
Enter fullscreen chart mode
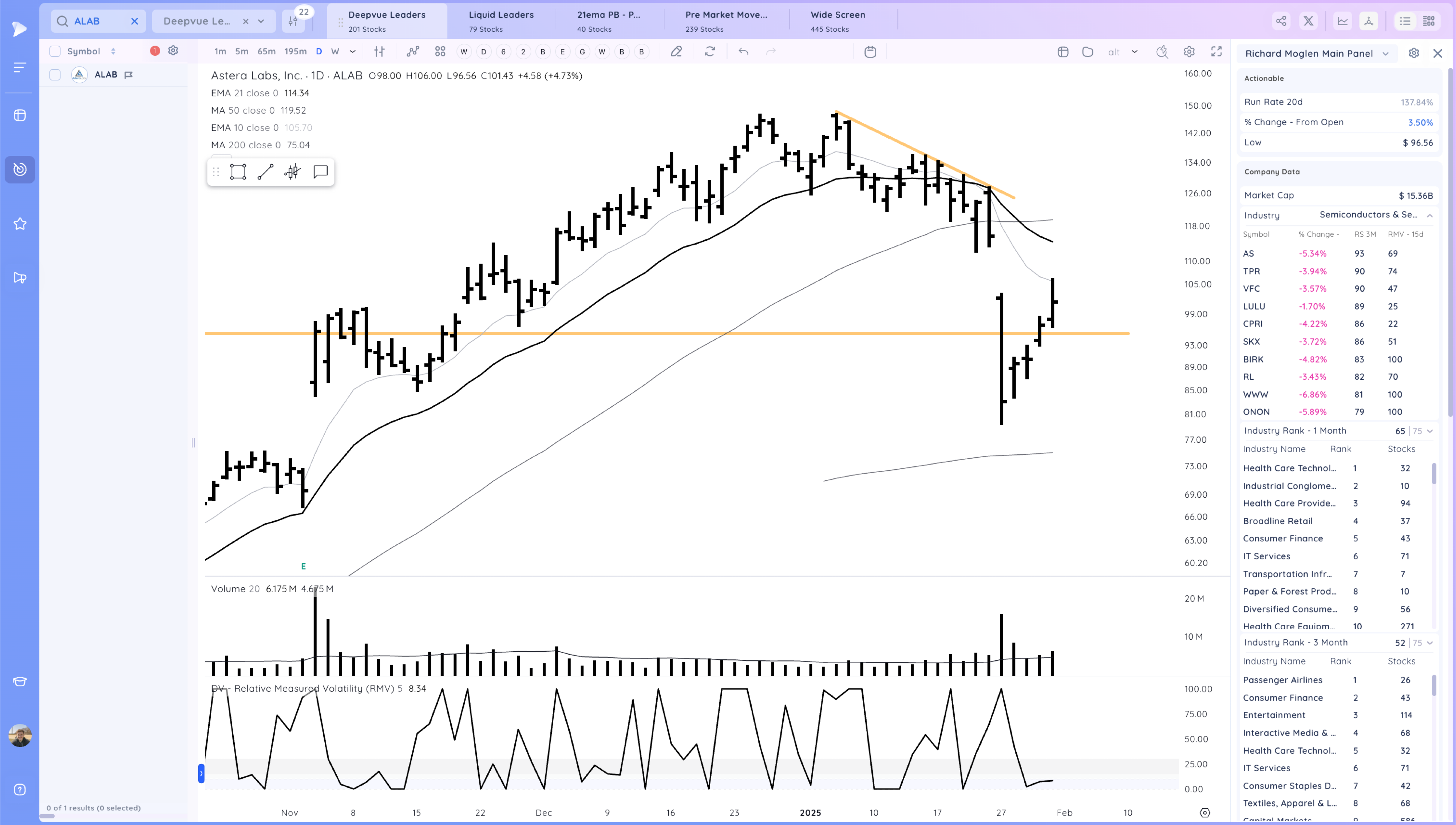[1216, 52]
